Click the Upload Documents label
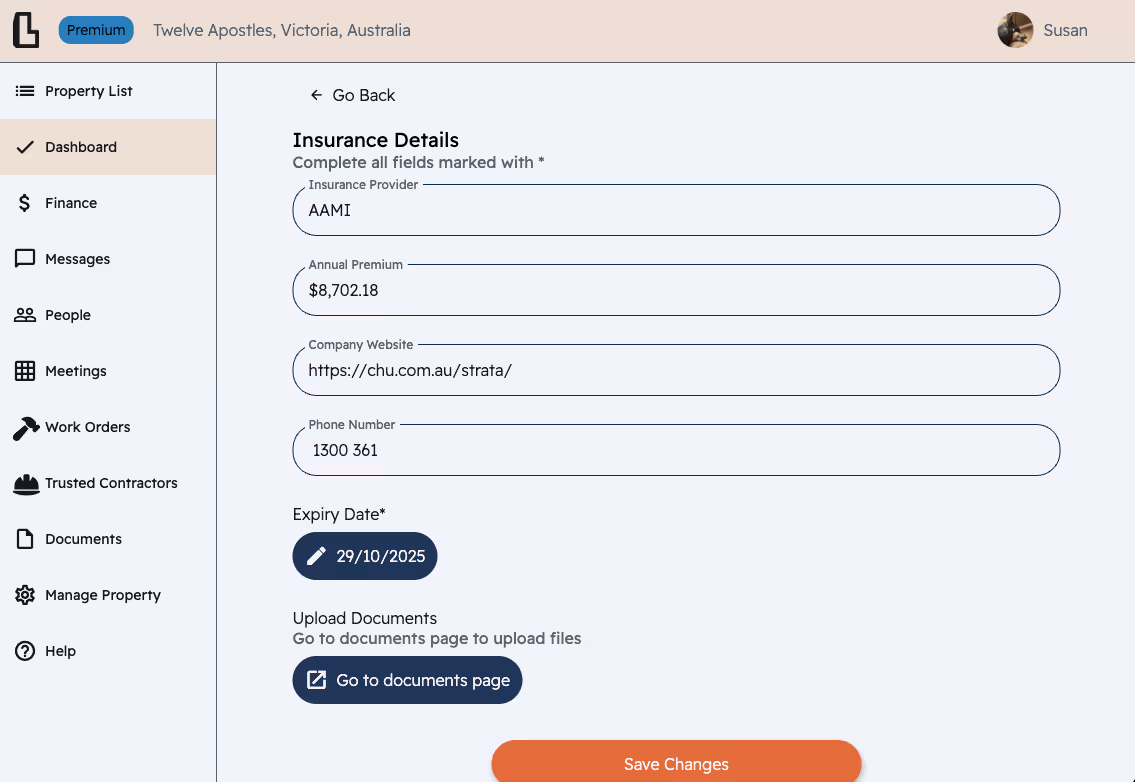This screenshot has width=1135, height=782. pyautogui.click(x=365, y=618)
